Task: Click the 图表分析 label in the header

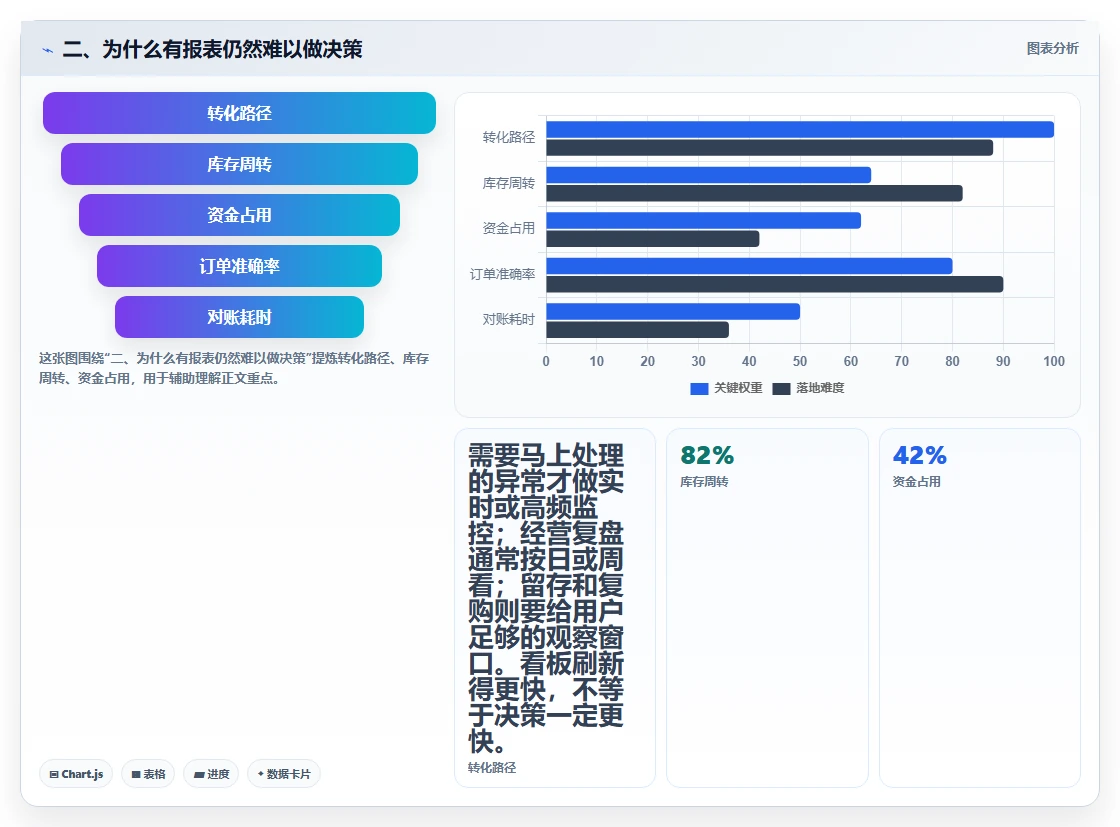Action: pyautogui.click(x=1052, y=49)
